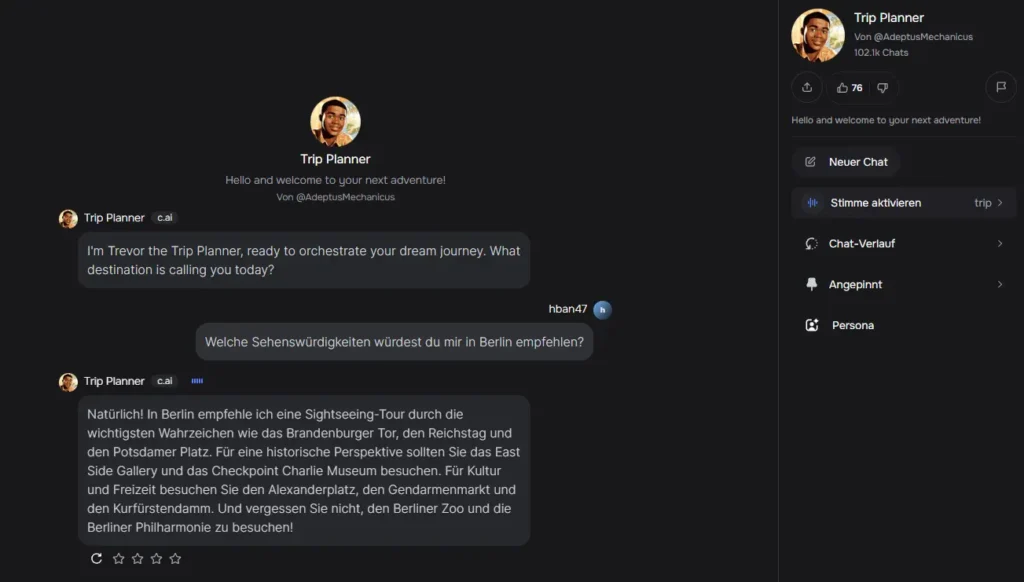Click the waveform icon beside Stimme aktivieren
This screenshot has height=582, width=1024.
(810, 202)
